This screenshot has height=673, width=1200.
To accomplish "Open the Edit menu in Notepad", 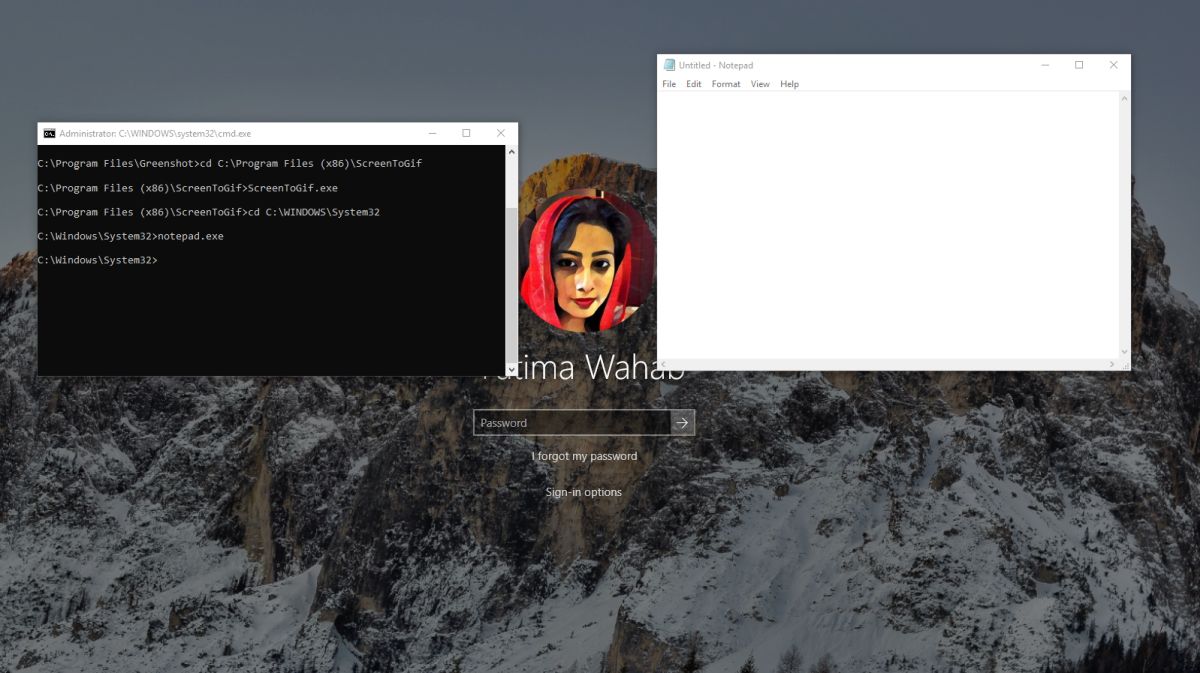I will pyautogui.click(x=693, y=84).
